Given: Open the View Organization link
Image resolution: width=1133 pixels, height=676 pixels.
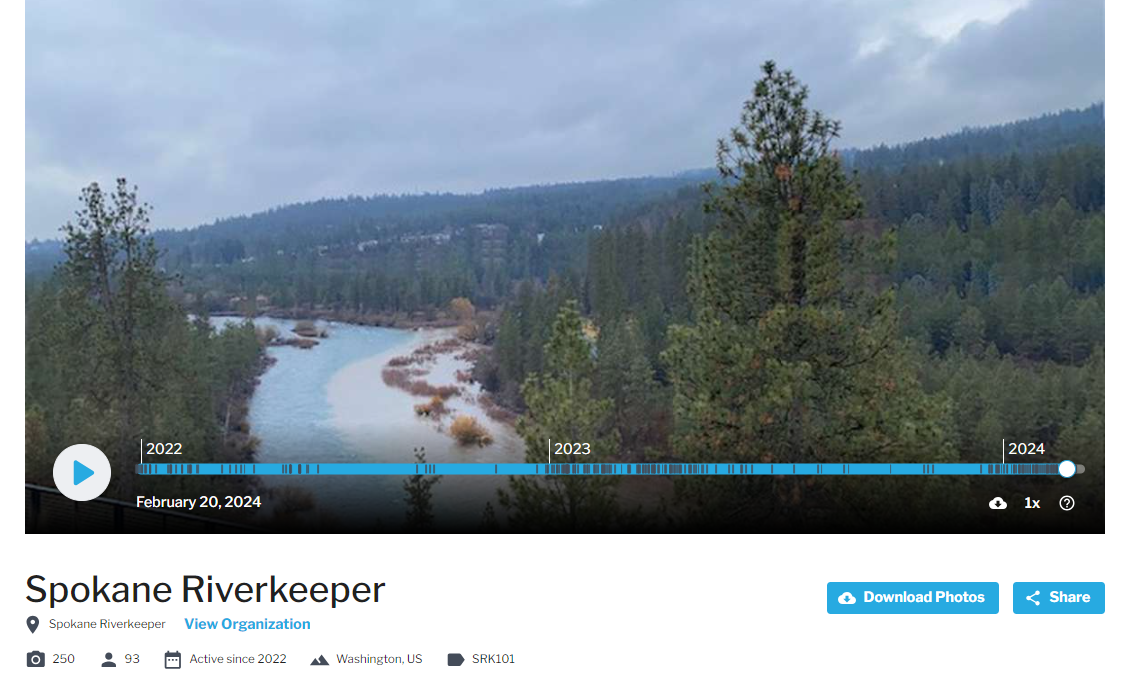Looking at the screenshot, I should click(247, 624).
